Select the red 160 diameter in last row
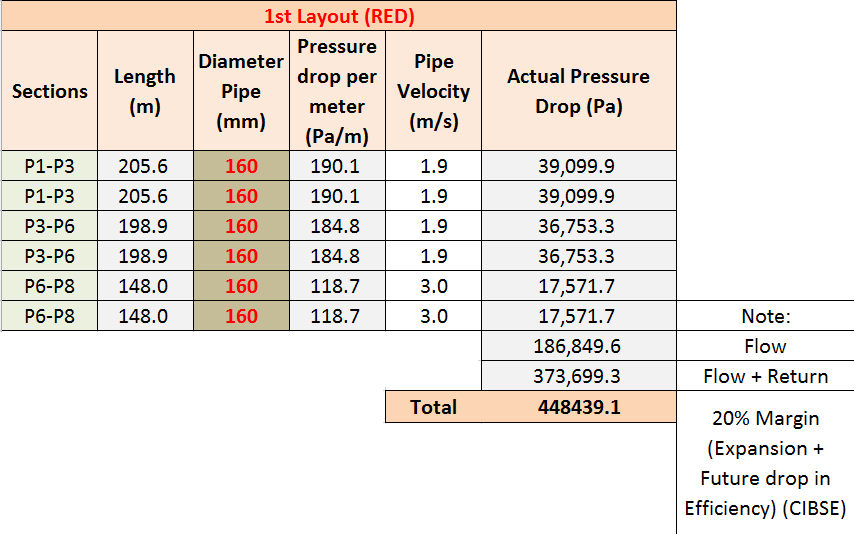This screenshot has width=854, height=534. point(241,316)
